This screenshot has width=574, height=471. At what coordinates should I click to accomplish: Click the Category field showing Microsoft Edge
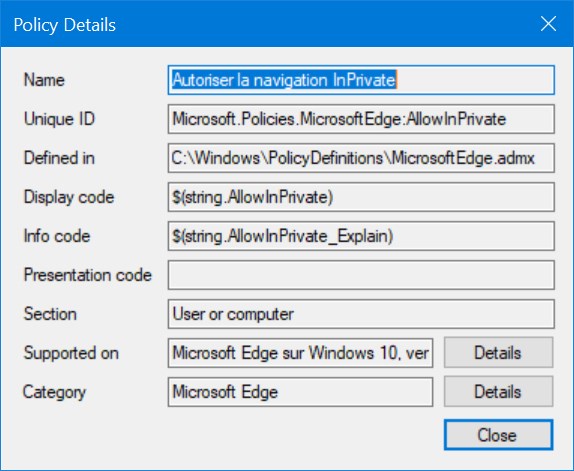point(300,392)
